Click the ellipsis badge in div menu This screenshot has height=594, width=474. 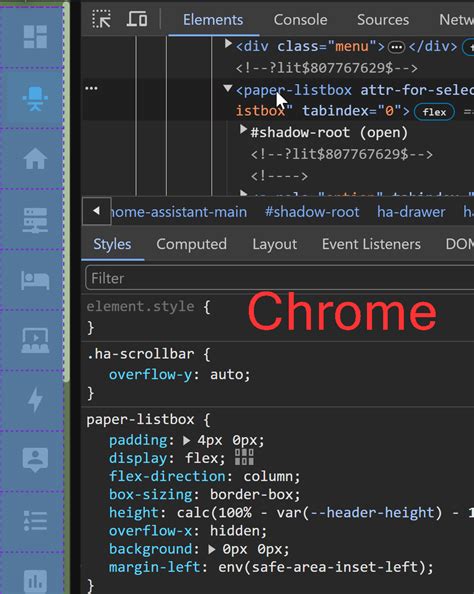point(396,47)
